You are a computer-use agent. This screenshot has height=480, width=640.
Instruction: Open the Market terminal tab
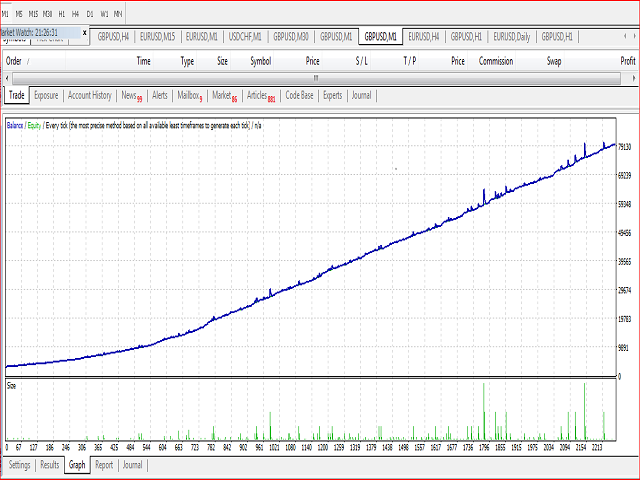[224, 96]
